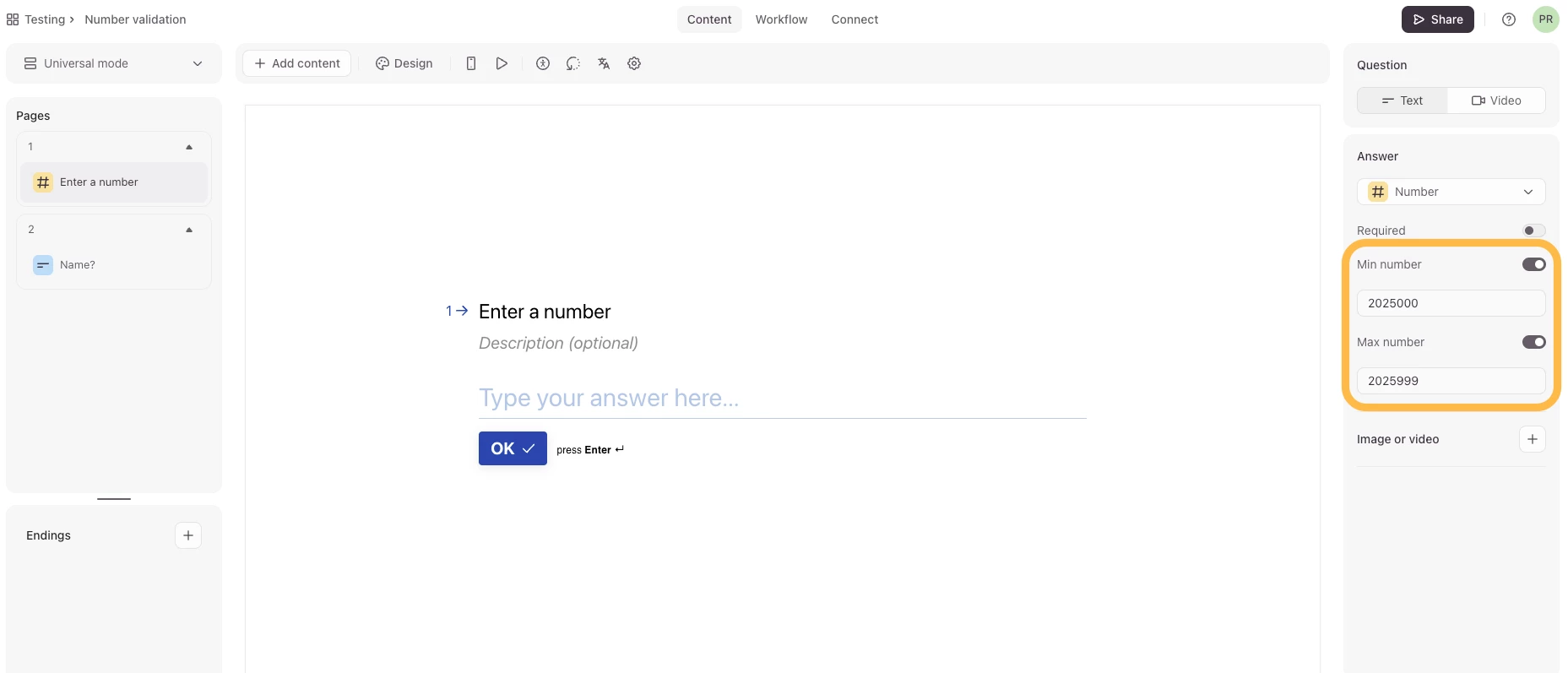Open the translation languages icon
This screenshot has height=673, width=1568.
point(604,63)
